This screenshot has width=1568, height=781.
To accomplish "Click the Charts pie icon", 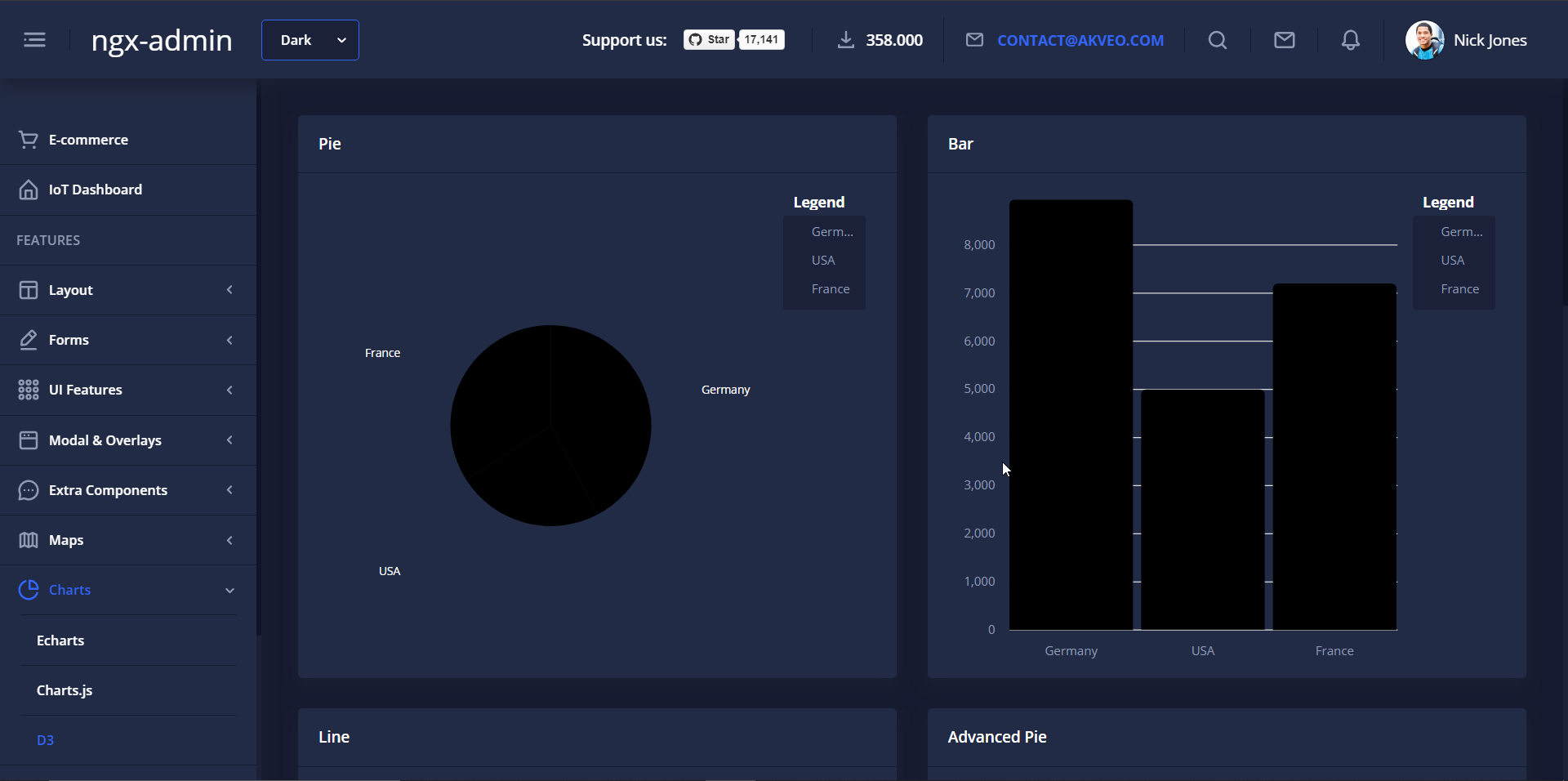I will coord(29,590).
